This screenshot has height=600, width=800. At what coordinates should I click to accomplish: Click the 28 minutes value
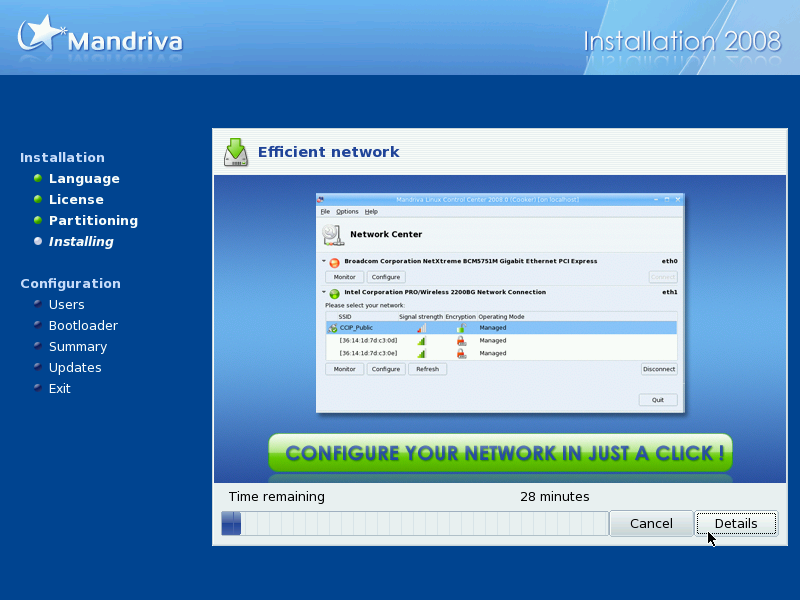click(555, 496)
